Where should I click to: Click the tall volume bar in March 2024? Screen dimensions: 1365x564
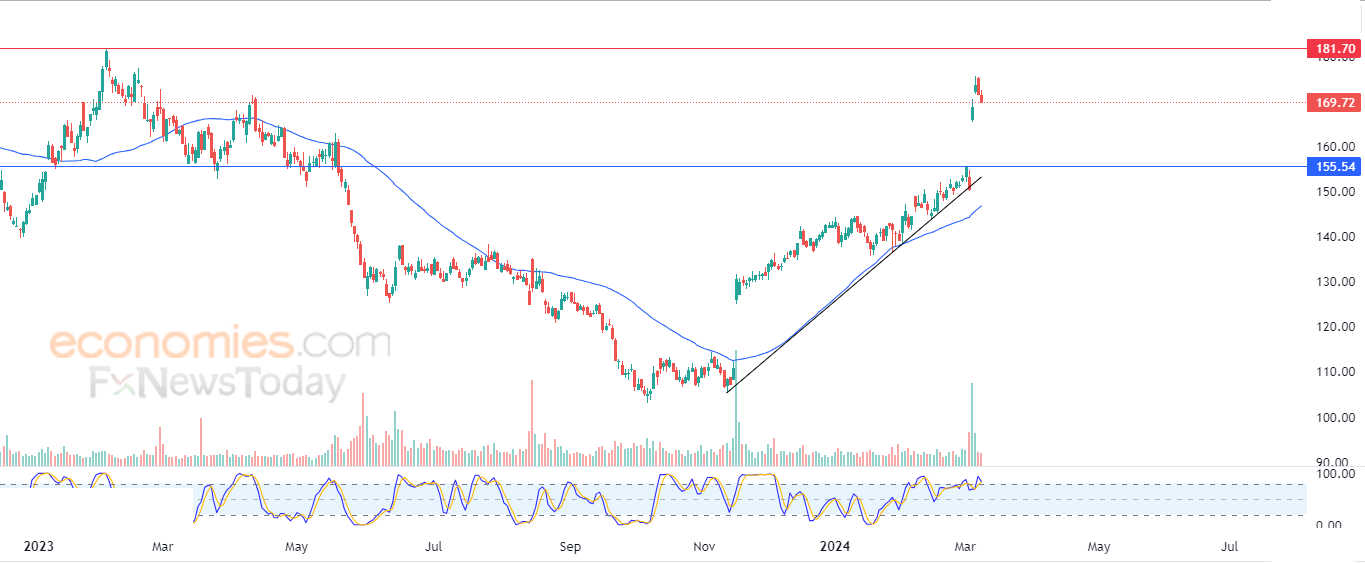coord(971,425)
